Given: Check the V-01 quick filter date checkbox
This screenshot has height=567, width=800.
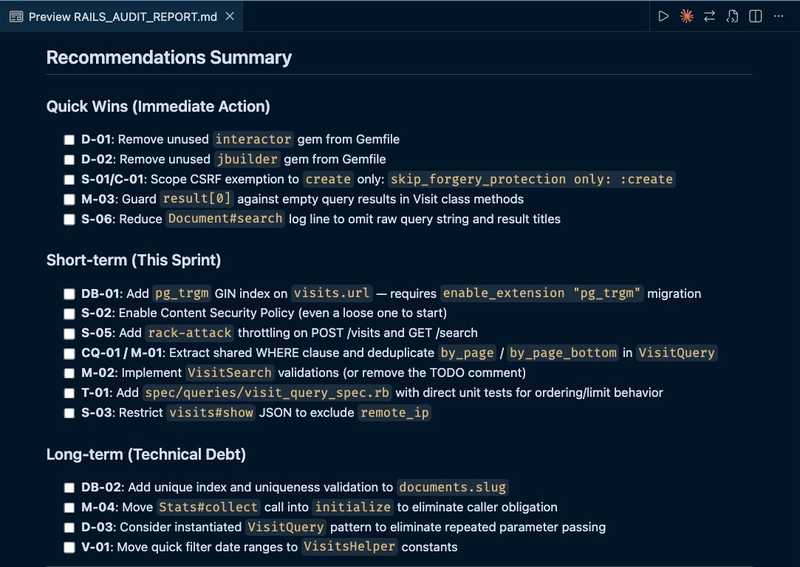Looking at the screenshot, I should coord(69,547).
